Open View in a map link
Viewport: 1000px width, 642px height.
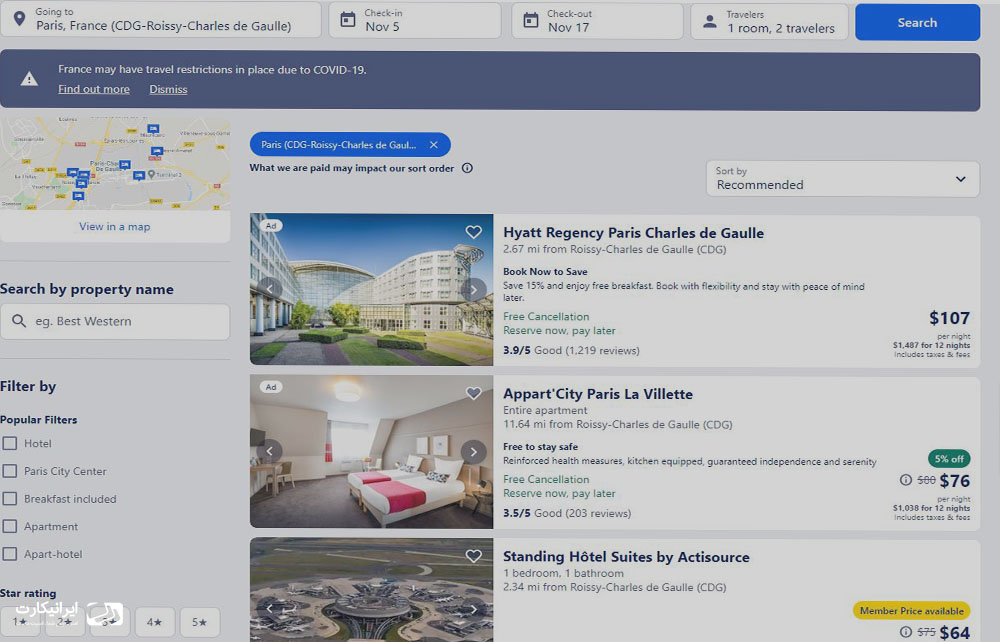(115, 226)
